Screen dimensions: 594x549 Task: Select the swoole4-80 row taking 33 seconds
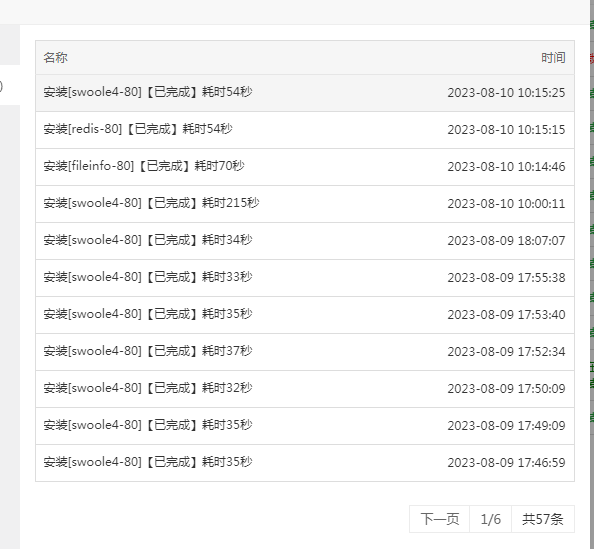305,278
